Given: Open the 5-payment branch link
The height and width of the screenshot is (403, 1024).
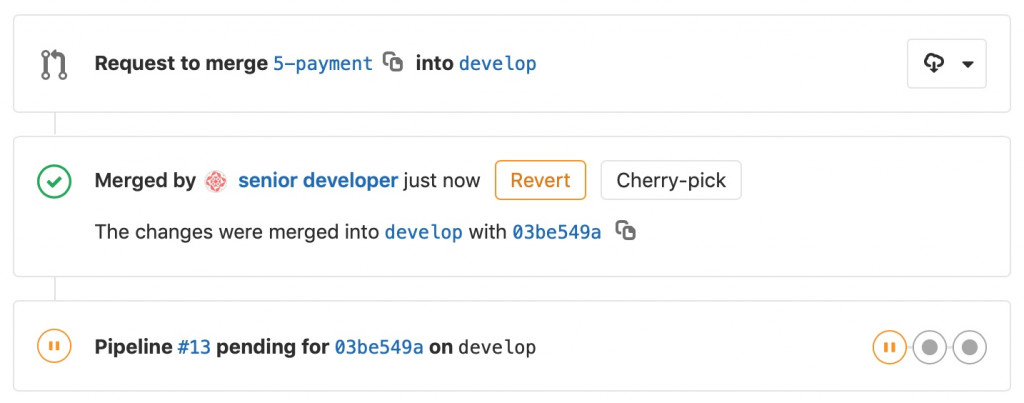Looking at the screenshot, I should point(322,63).
